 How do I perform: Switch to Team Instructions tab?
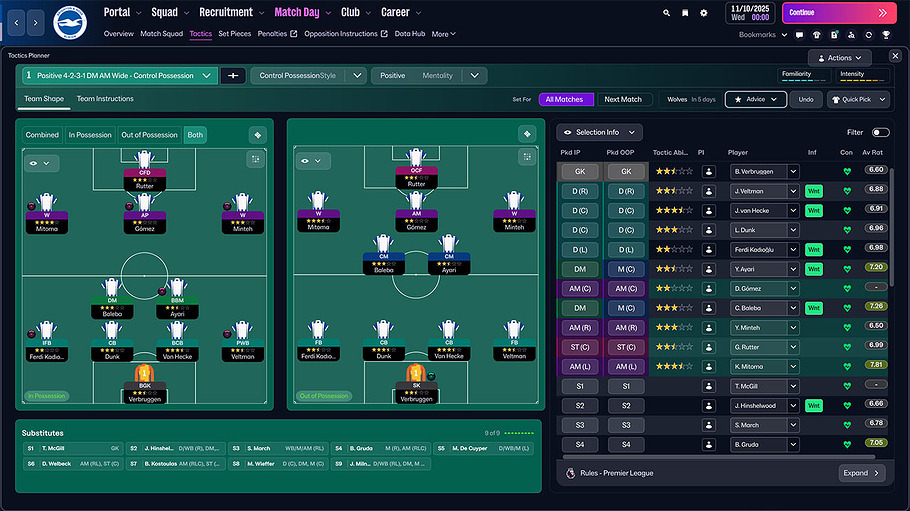[105, 99]
